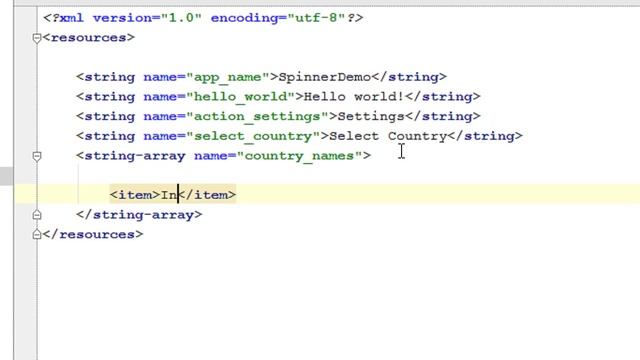This screenshot has width=640, height=360.
Task: Click the Hello world! string content
Action: [x=354, y=97]
